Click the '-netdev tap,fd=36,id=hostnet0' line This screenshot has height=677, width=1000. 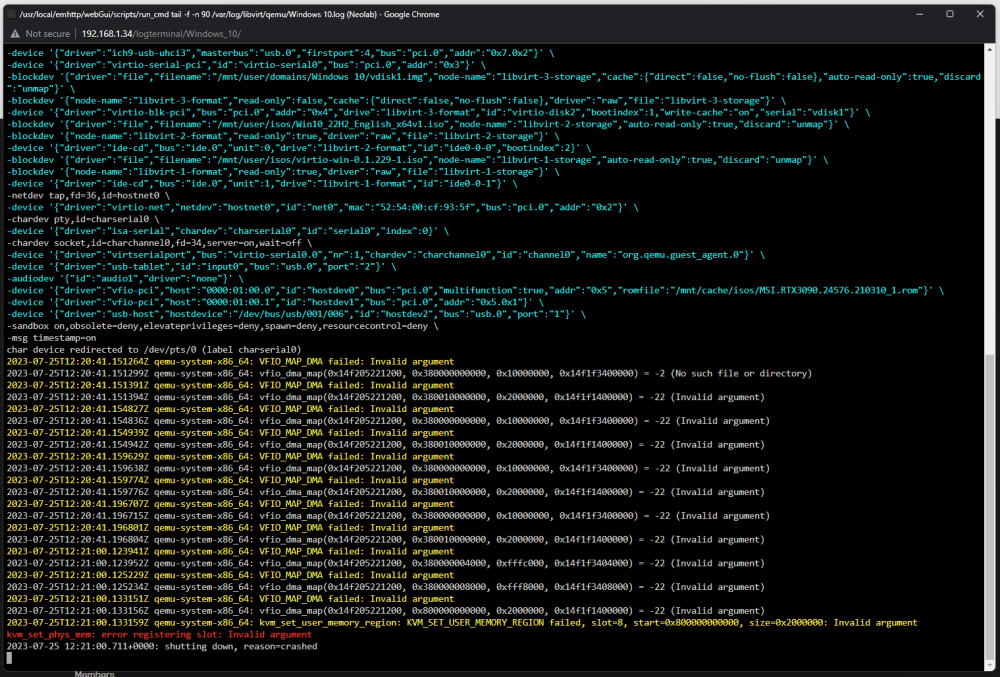click(x=88, y=196)
